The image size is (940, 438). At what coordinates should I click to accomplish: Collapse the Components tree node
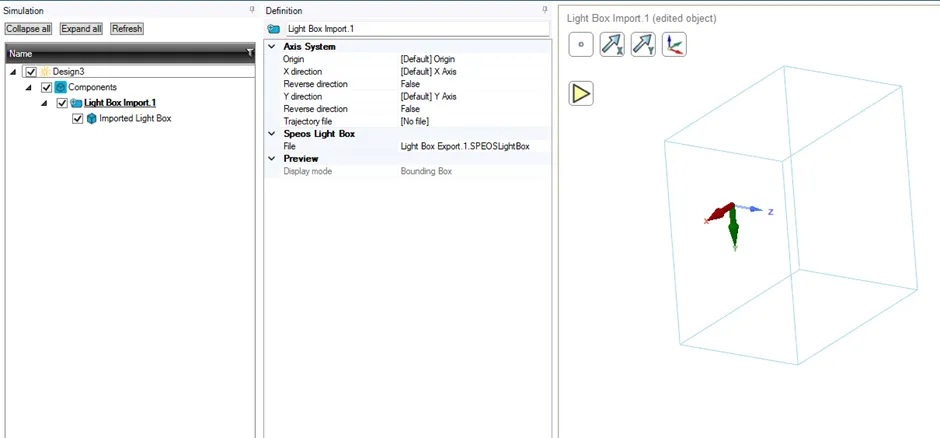point(28,87)
